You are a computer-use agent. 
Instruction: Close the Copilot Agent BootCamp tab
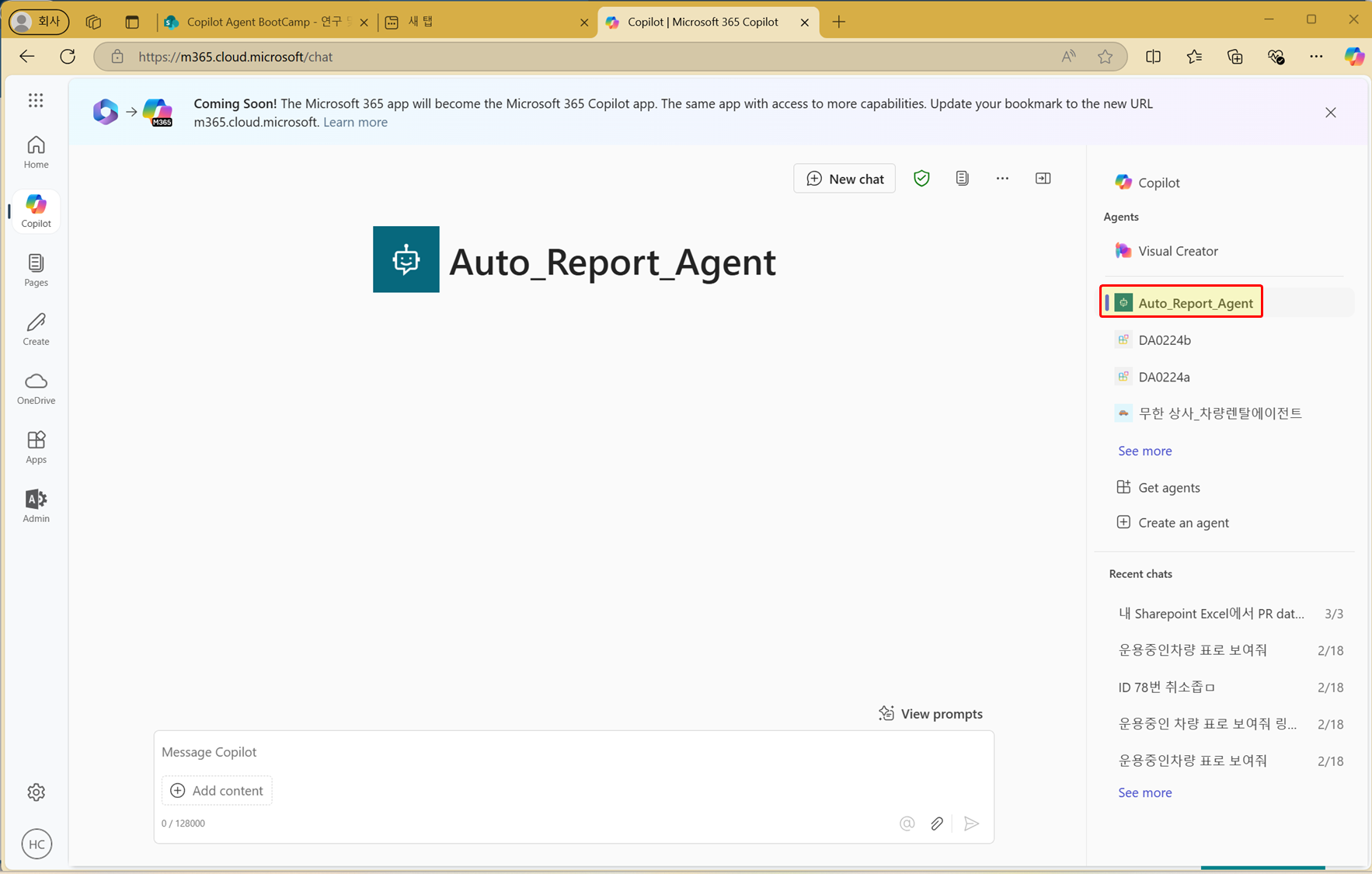364,23
